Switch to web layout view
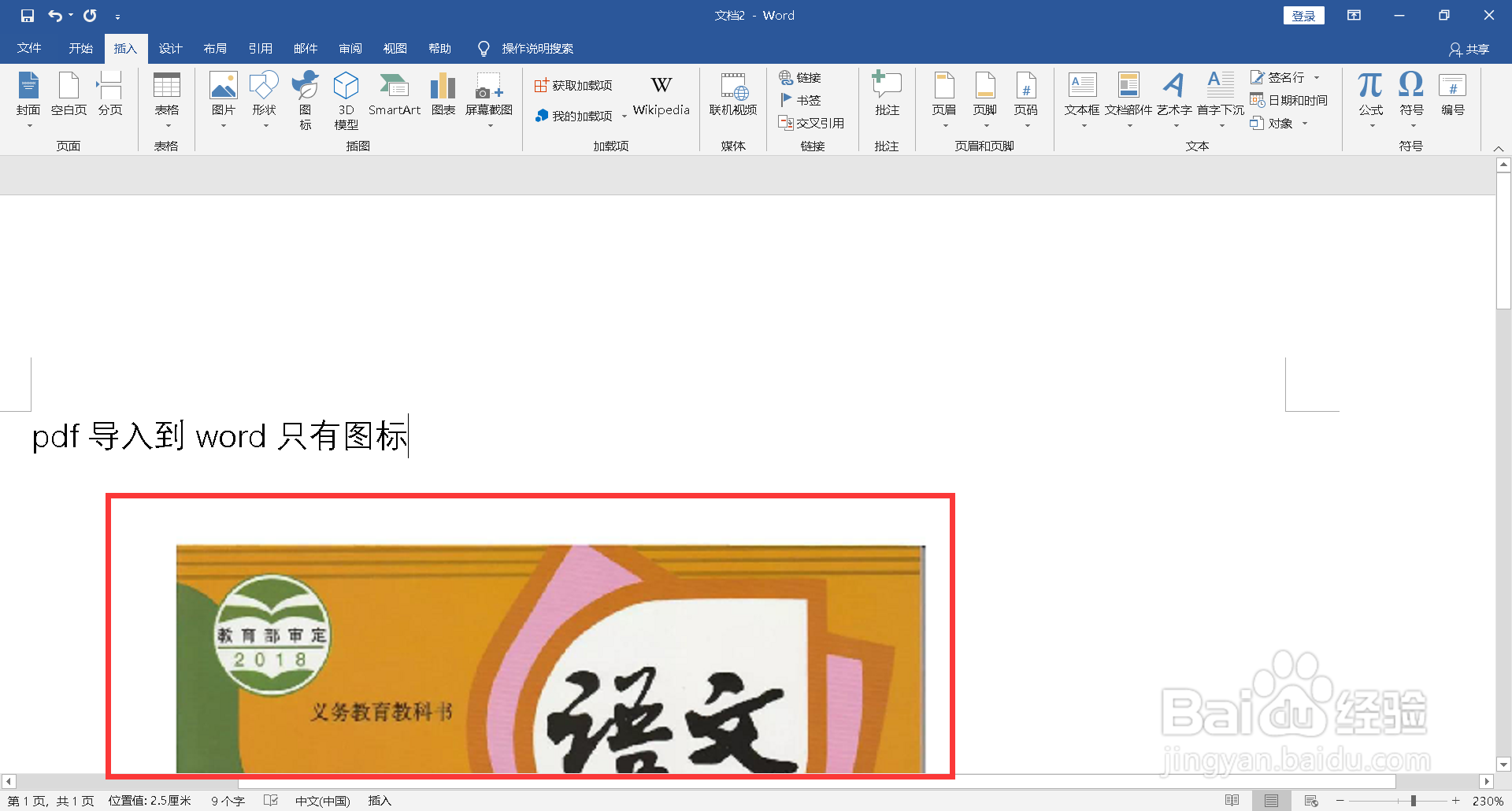Viewport: 1512px width, 811px height. pyautogui.click(x=1311, y=801)
